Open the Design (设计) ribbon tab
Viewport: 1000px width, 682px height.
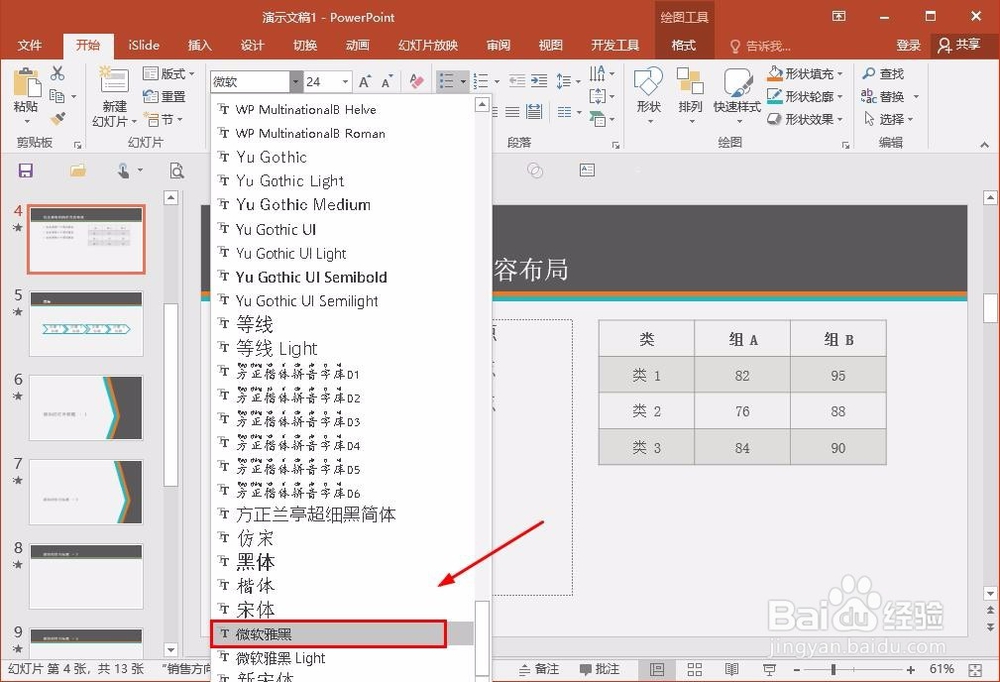coord(252,44)
